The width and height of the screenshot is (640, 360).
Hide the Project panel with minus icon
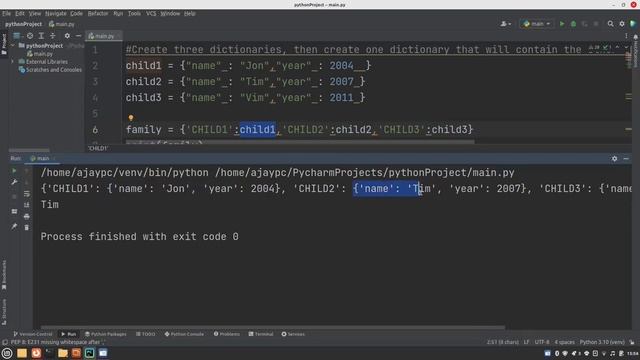point(78,36)
